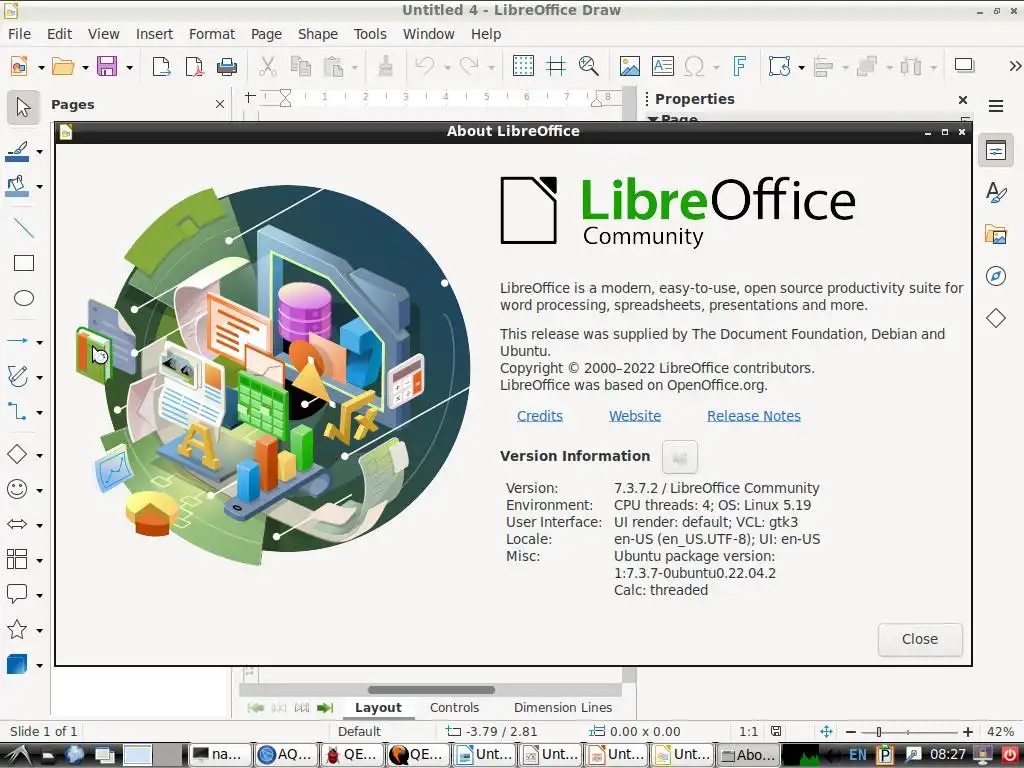Expand the Fill Color dropdown arrow

(x=40, y=186)
